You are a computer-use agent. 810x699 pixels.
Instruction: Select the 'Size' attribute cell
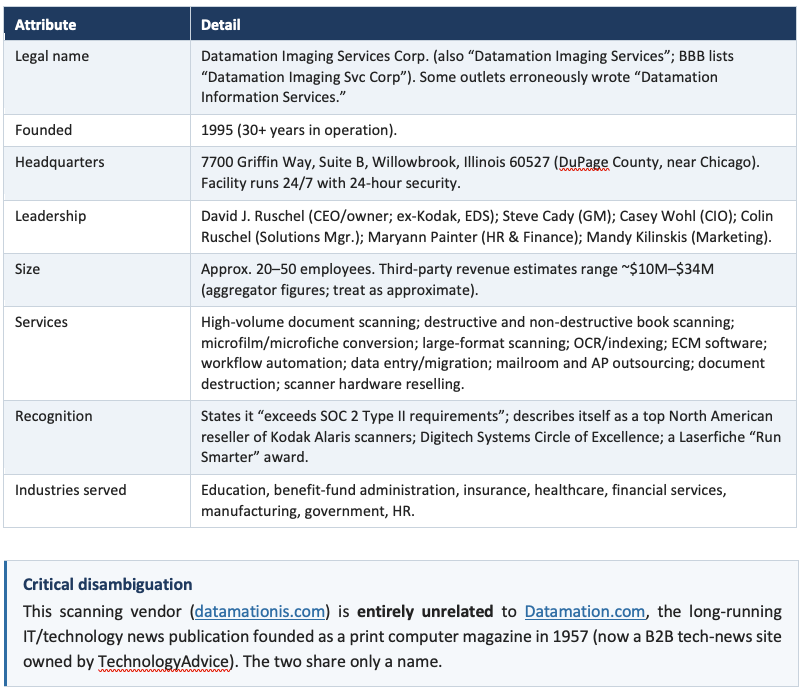pos(97,279)
